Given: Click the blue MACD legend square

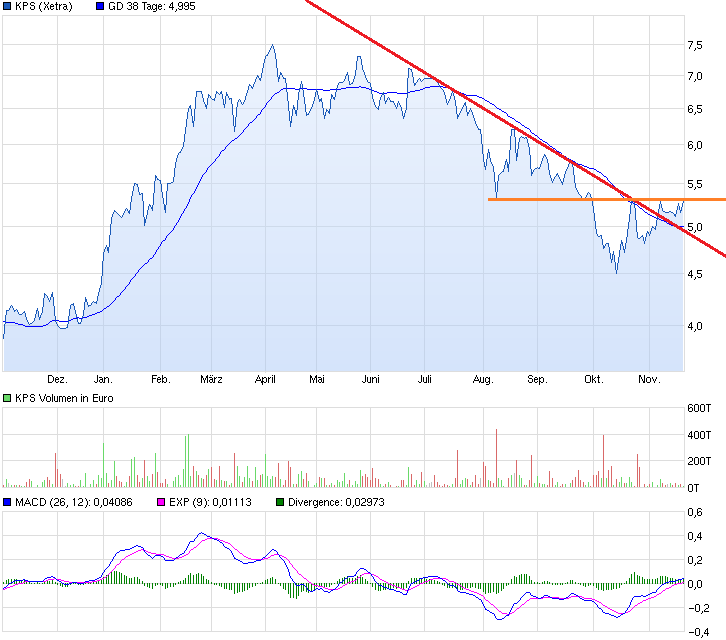Looking at the screenshot, I should click(8, 503).
